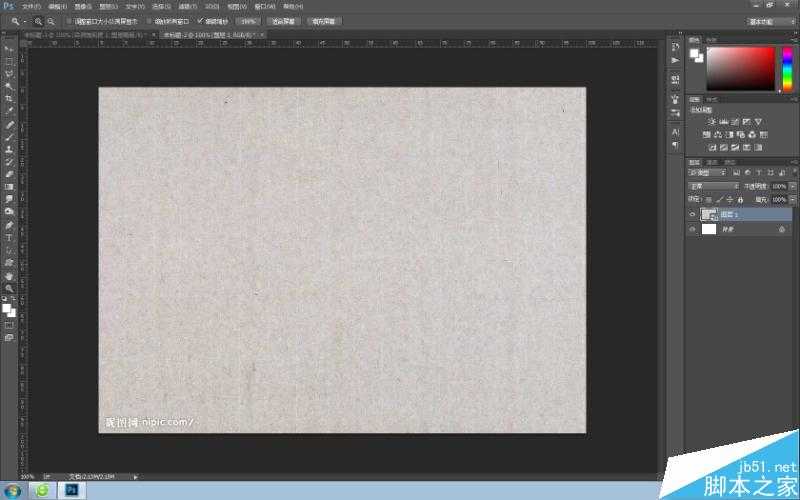Viewport: 800px width, 500px height.
Task: Select the Crop tool
Action: (9, 99)
